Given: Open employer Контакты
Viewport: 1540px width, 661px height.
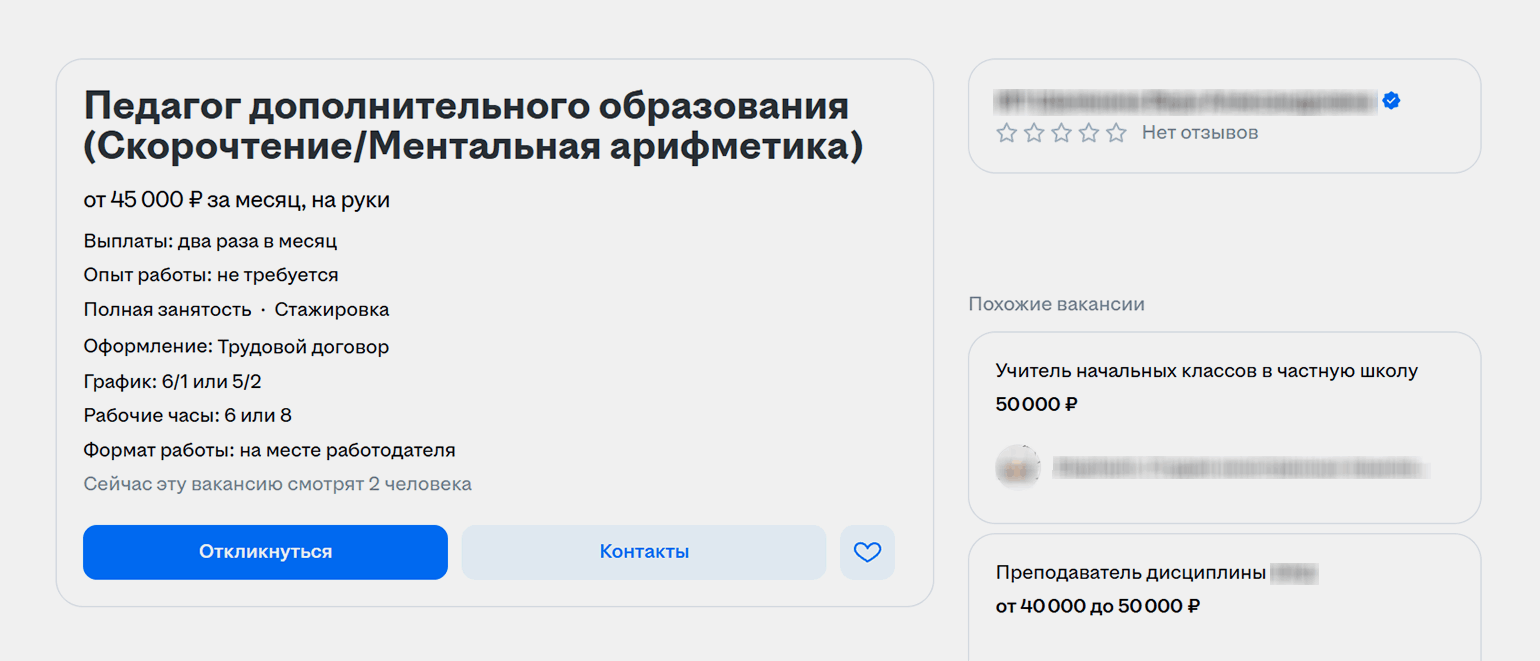Looking at the screenshot, I should coord(643,552).
